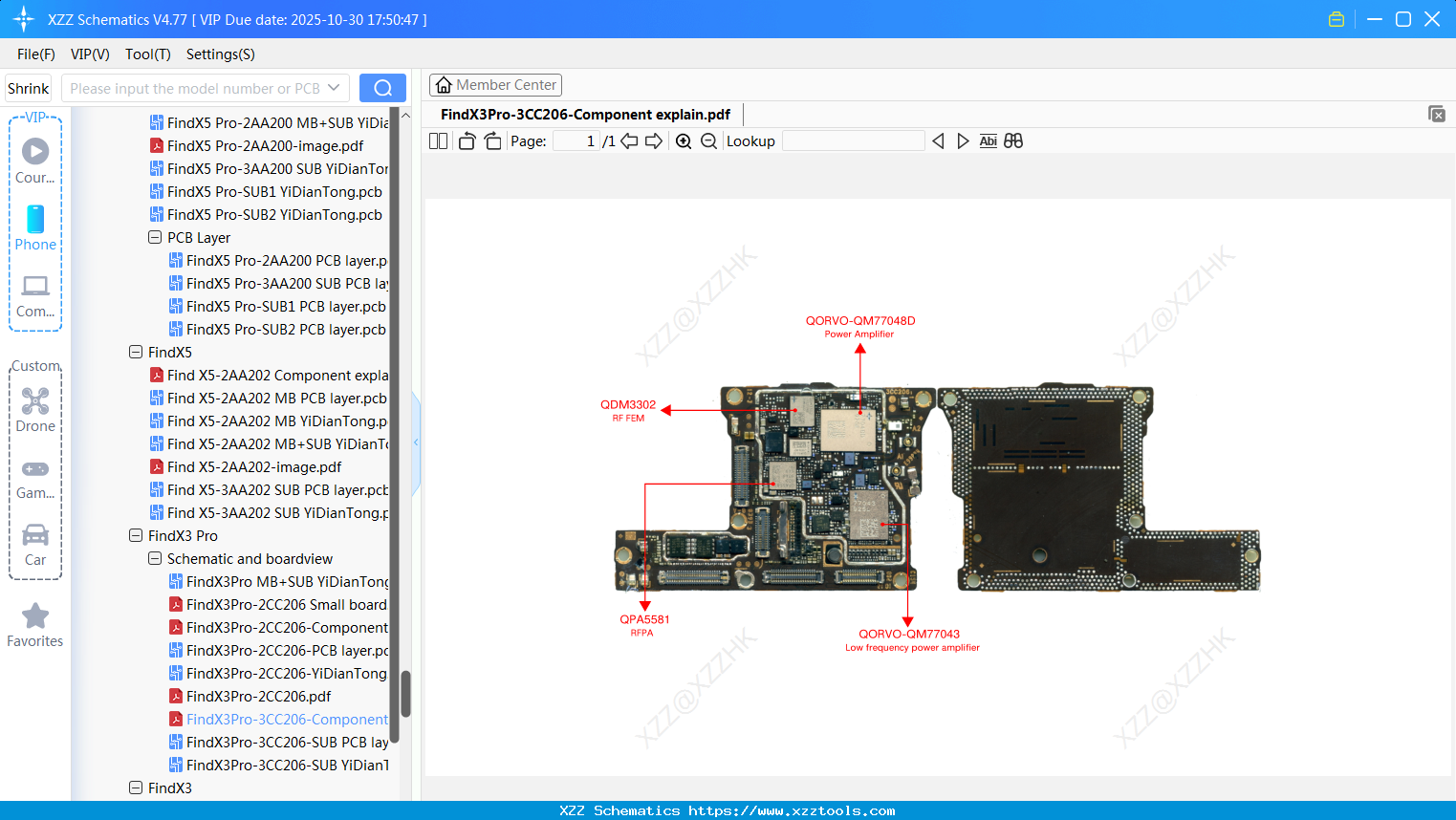Open the Member Center
Screen dimensions: 1456x820
tap(495, 84)
